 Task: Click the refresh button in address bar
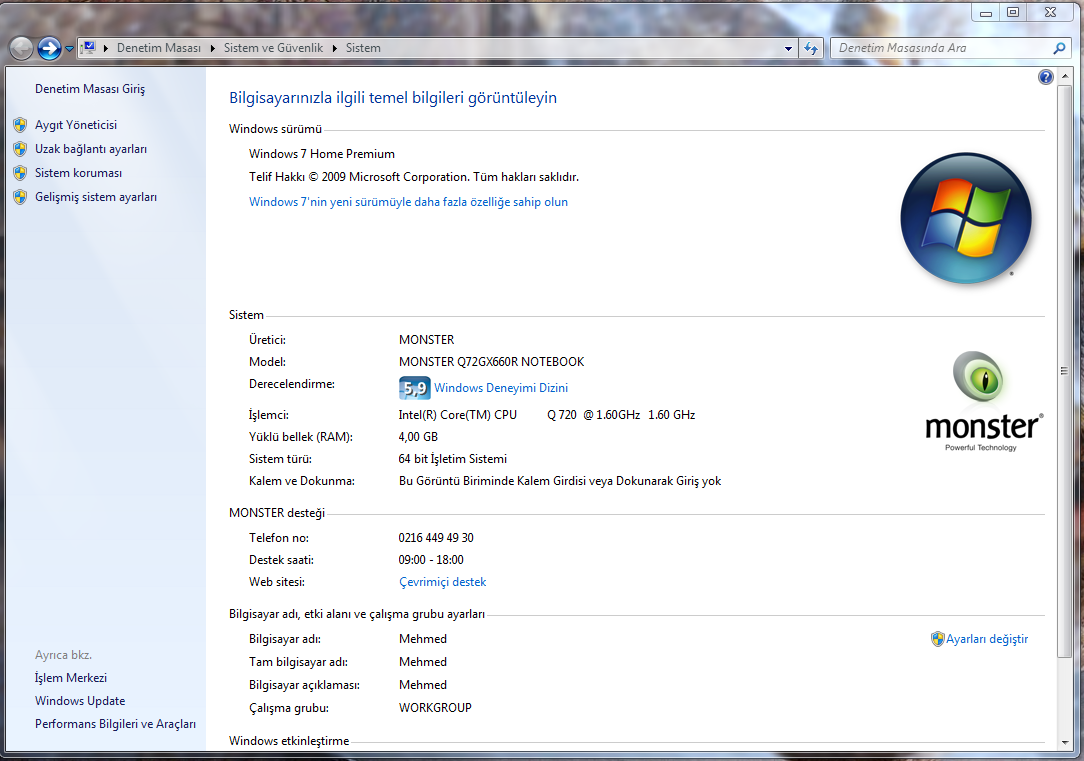click(811, 48)
